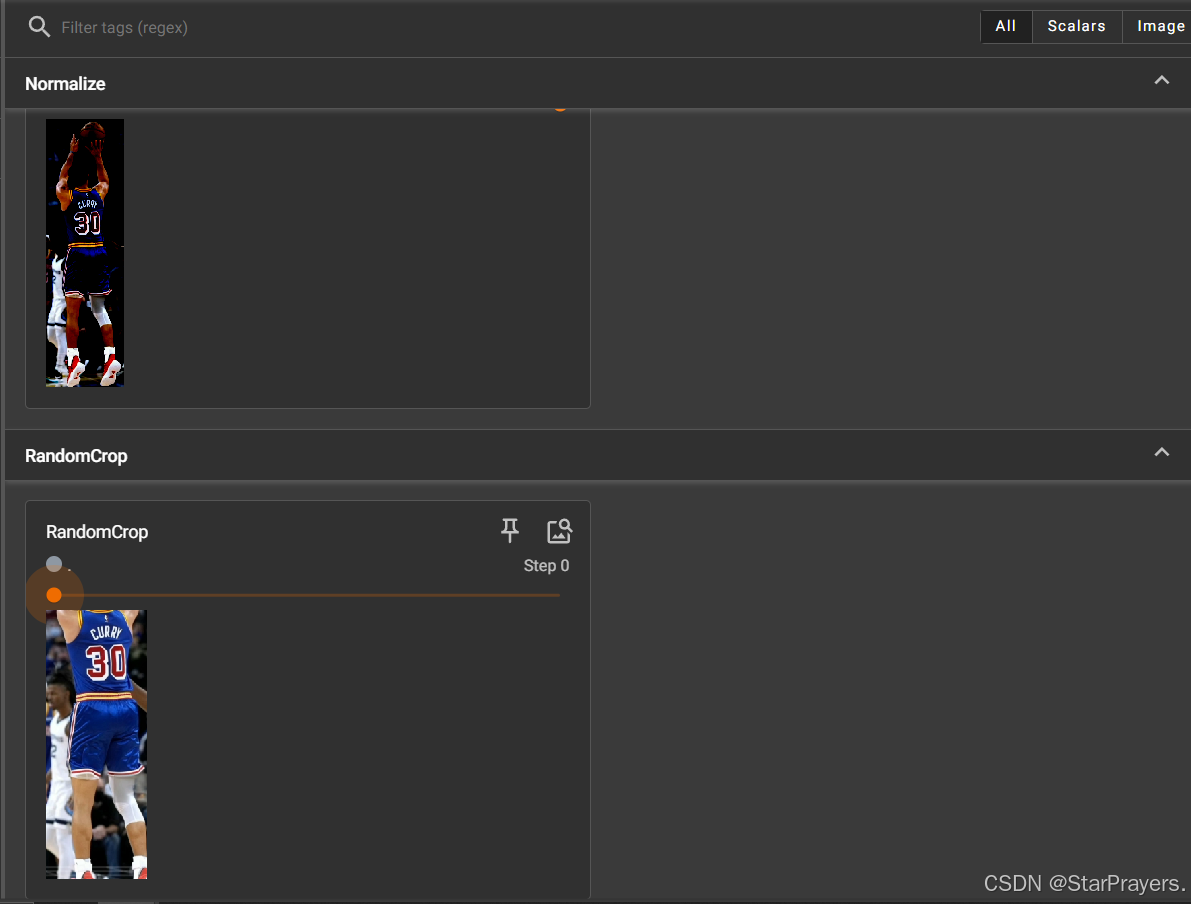Click the search magnifier icon

39,27
